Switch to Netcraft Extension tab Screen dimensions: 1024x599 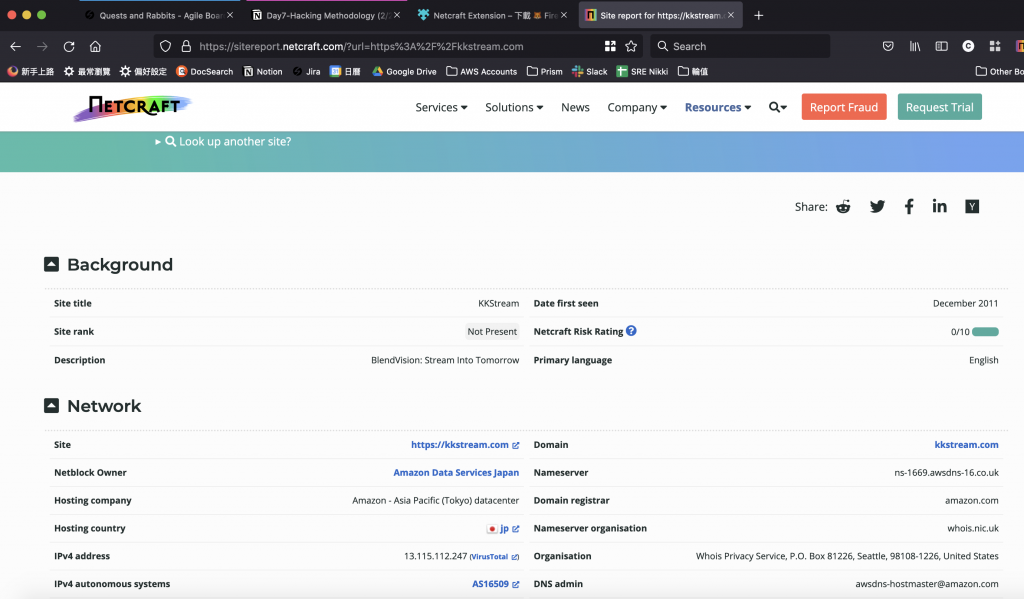(493, 15)
